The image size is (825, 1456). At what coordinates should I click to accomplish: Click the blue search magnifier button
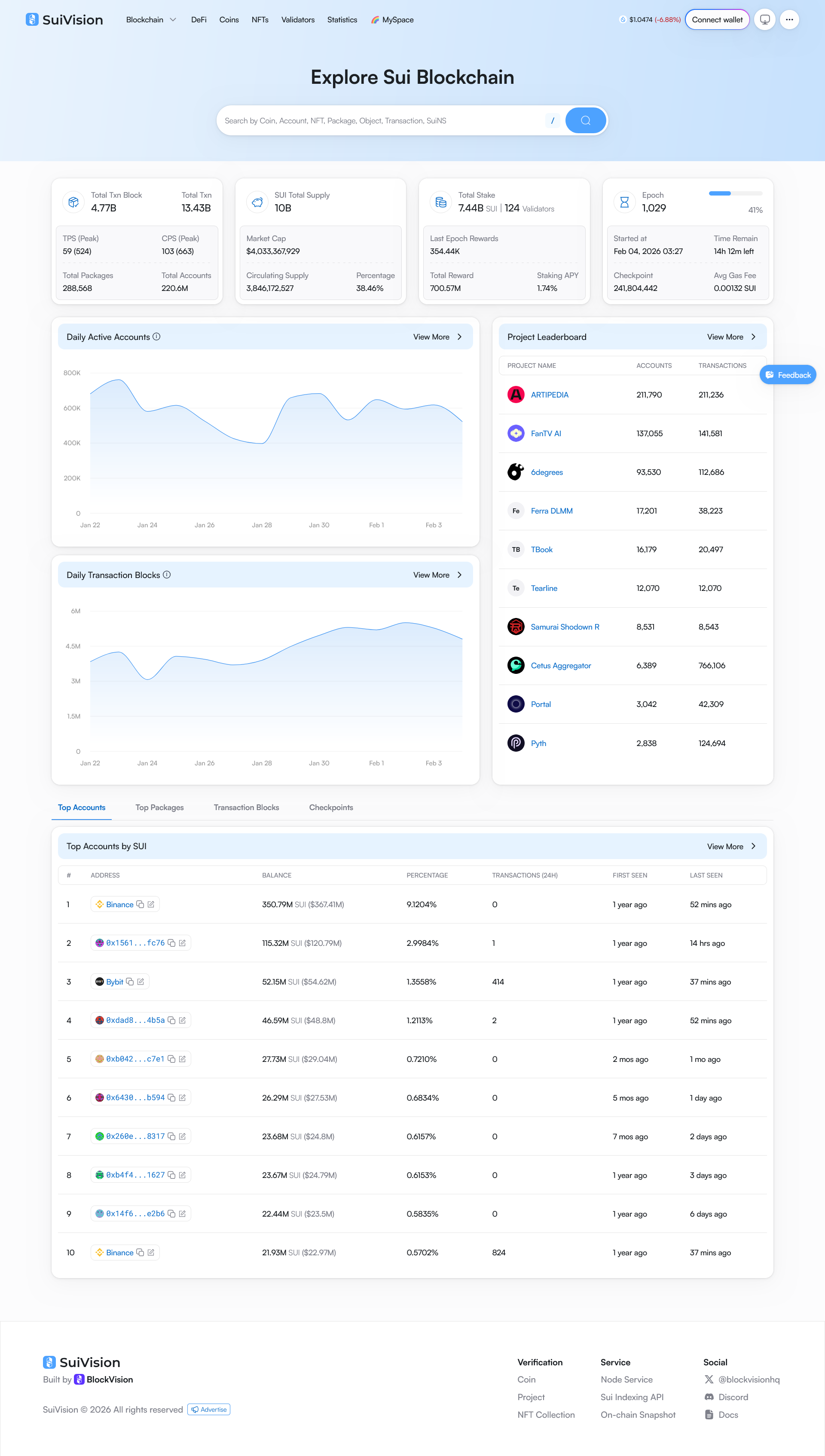click(585, 121)
